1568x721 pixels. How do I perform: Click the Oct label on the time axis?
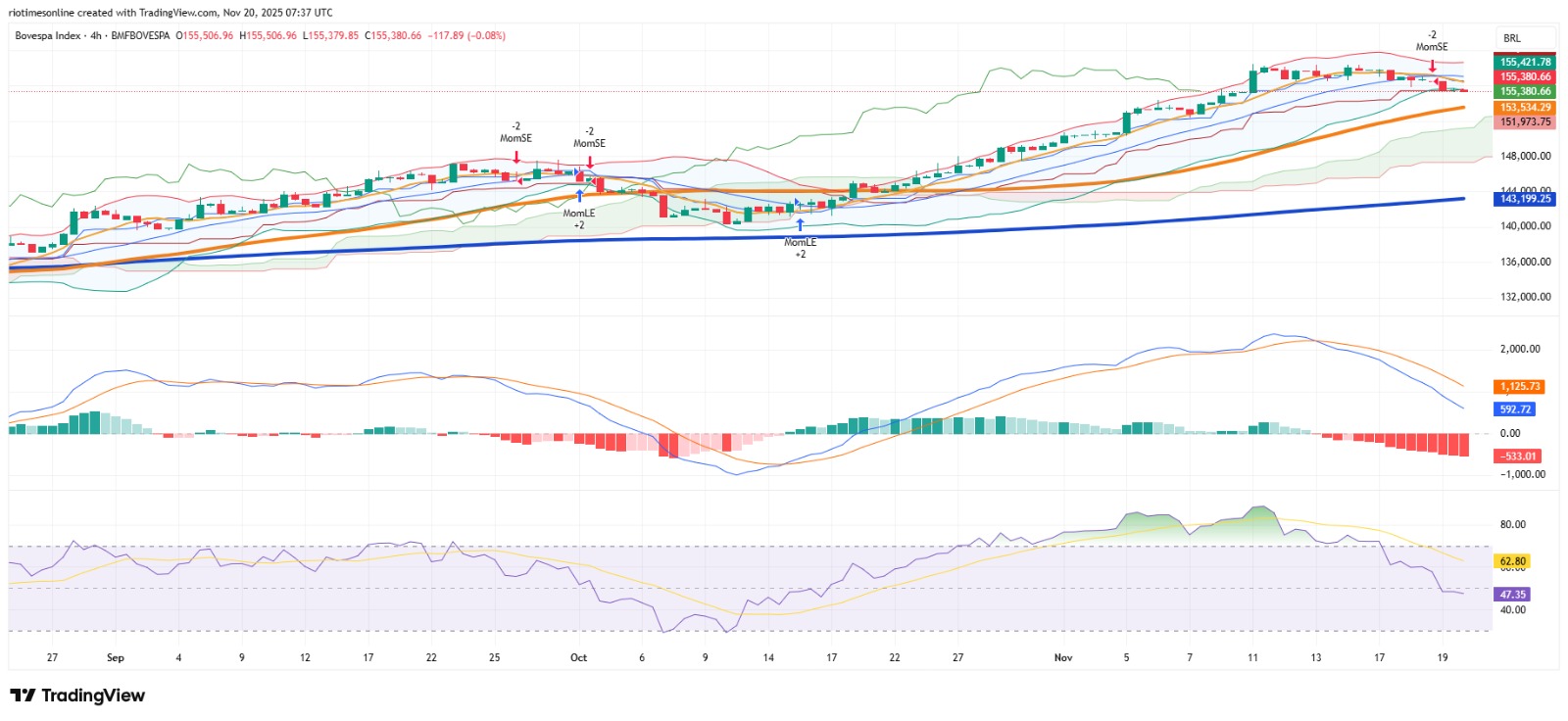point(579,657)
